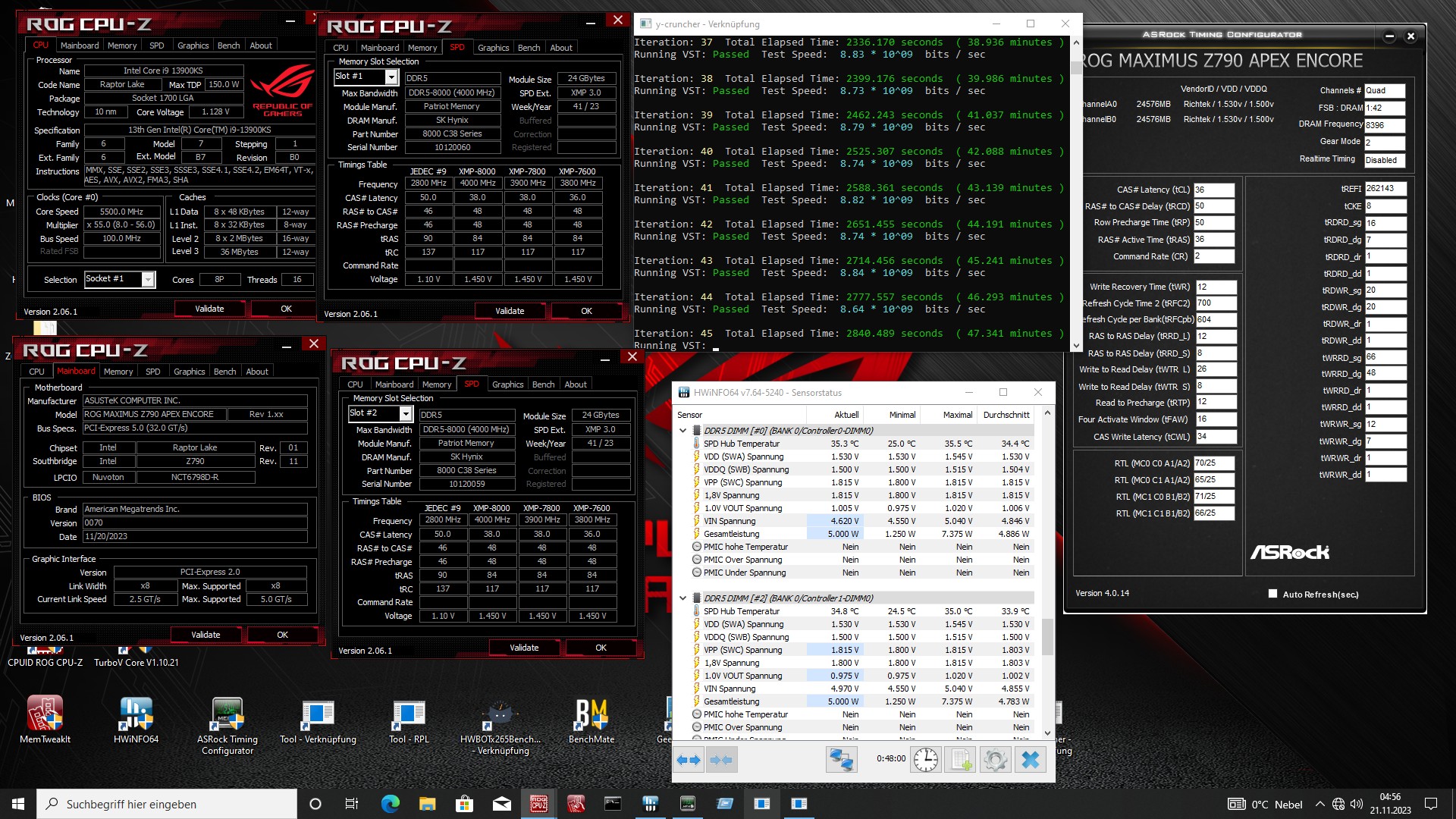Open Cortana circle in taskbar
This screenshot has width=1456, height=819.
coord(315,804)
